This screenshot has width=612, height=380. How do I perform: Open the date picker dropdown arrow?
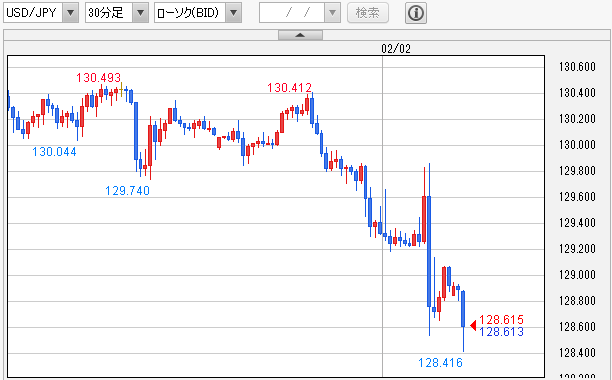click(333, 13)
